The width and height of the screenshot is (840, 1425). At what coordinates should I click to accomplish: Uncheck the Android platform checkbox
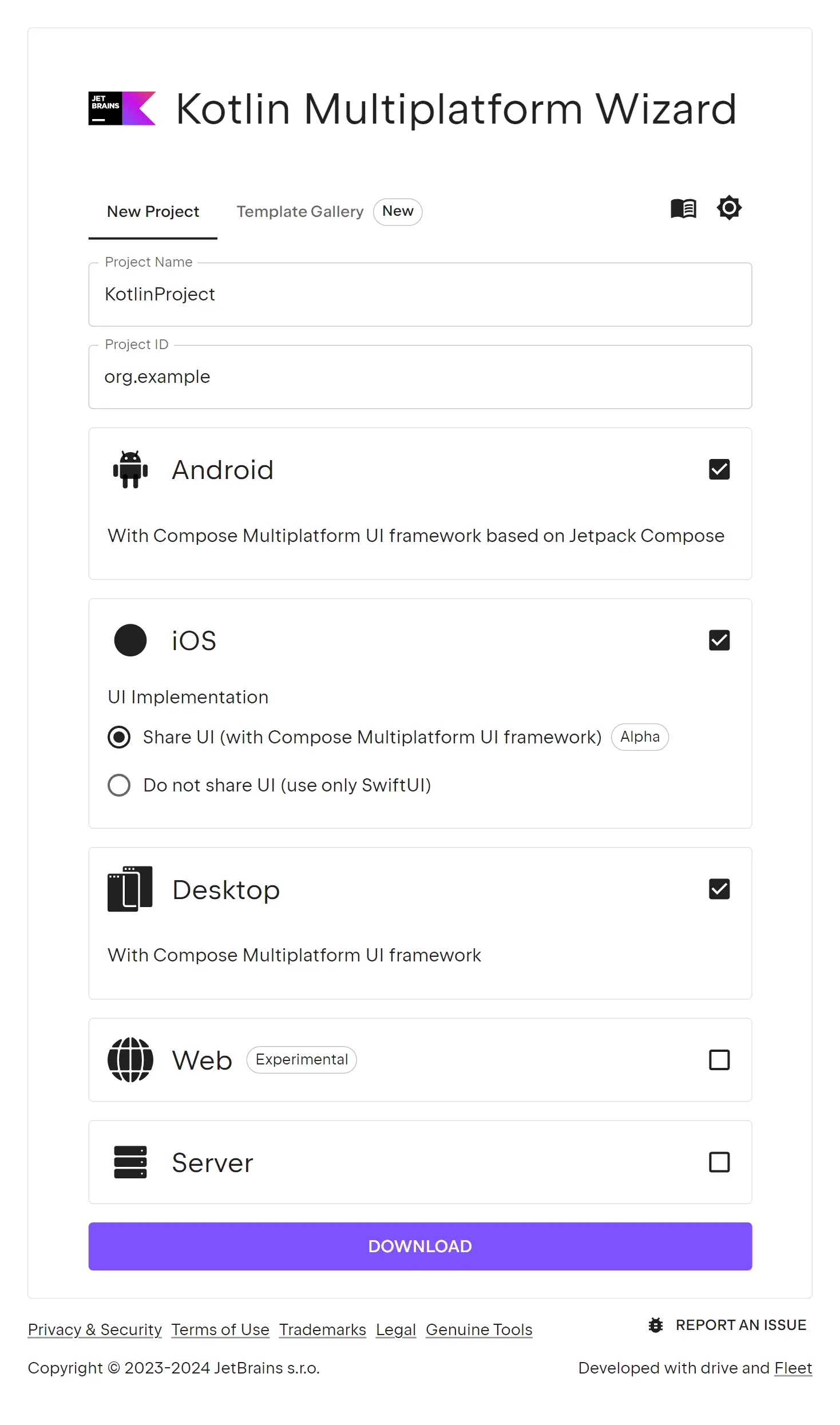(x=719, y=469)
